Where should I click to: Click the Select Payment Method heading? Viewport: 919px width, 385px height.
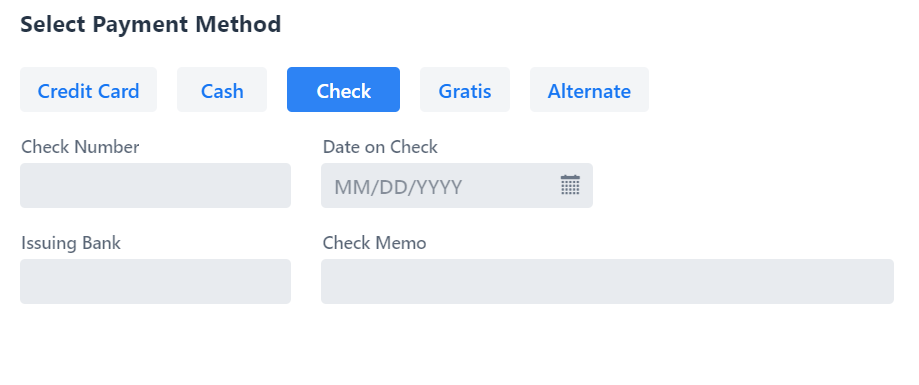[x=151, y=25]
